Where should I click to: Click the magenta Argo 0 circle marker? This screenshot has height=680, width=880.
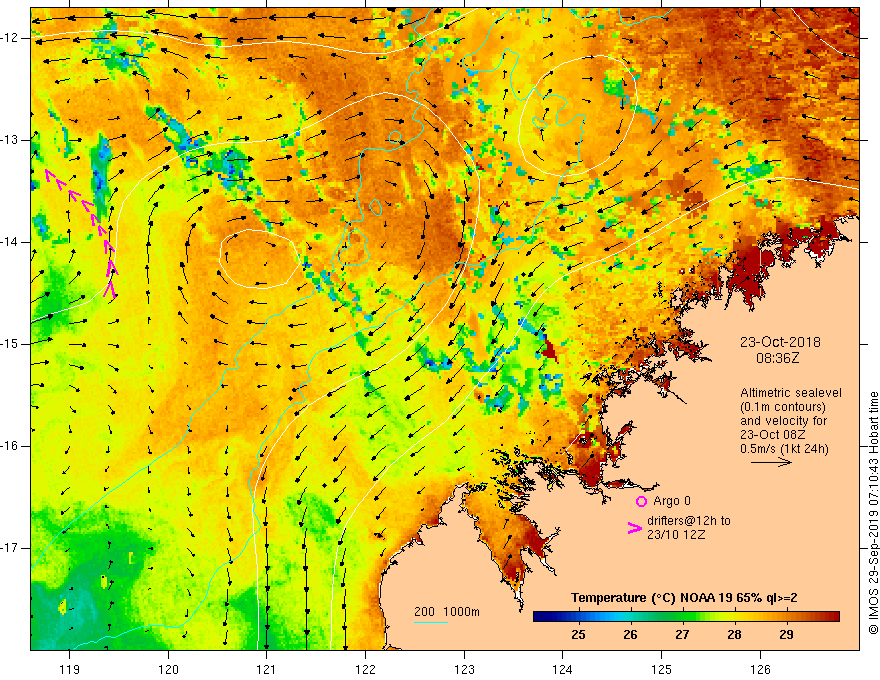tap(641, 501)
